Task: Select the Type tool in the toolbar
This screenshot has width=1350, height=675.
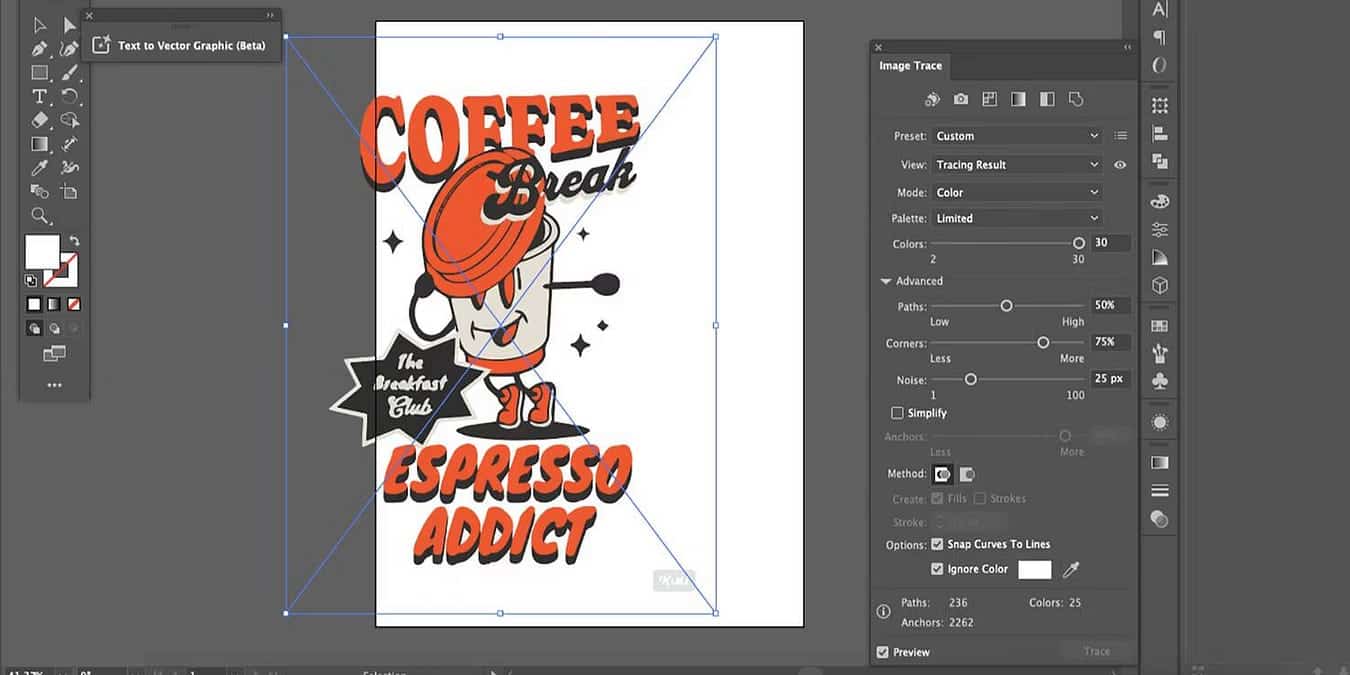Action: click(x=39, y=96)
